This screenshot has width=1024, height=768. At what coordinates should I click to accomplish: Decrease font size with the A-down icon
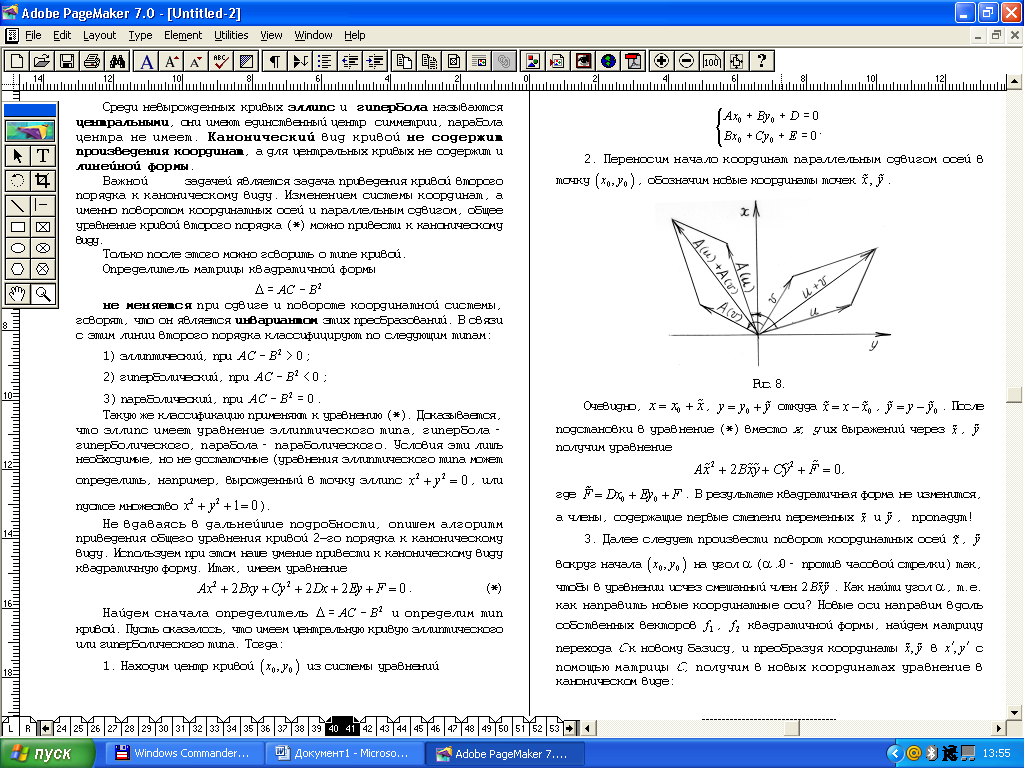coord(196,61)
